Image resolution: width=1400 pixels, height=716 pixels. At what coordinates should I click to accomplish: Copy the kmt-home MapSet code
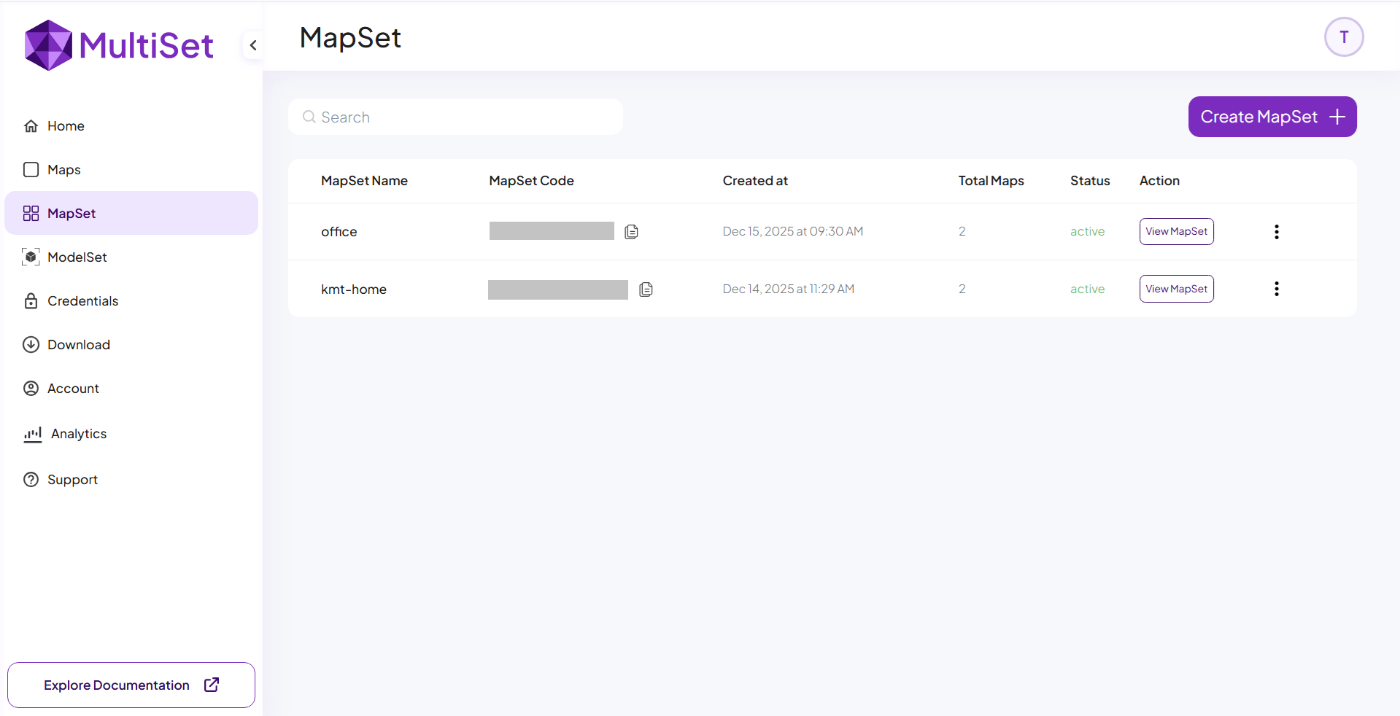tap(646, 289)
